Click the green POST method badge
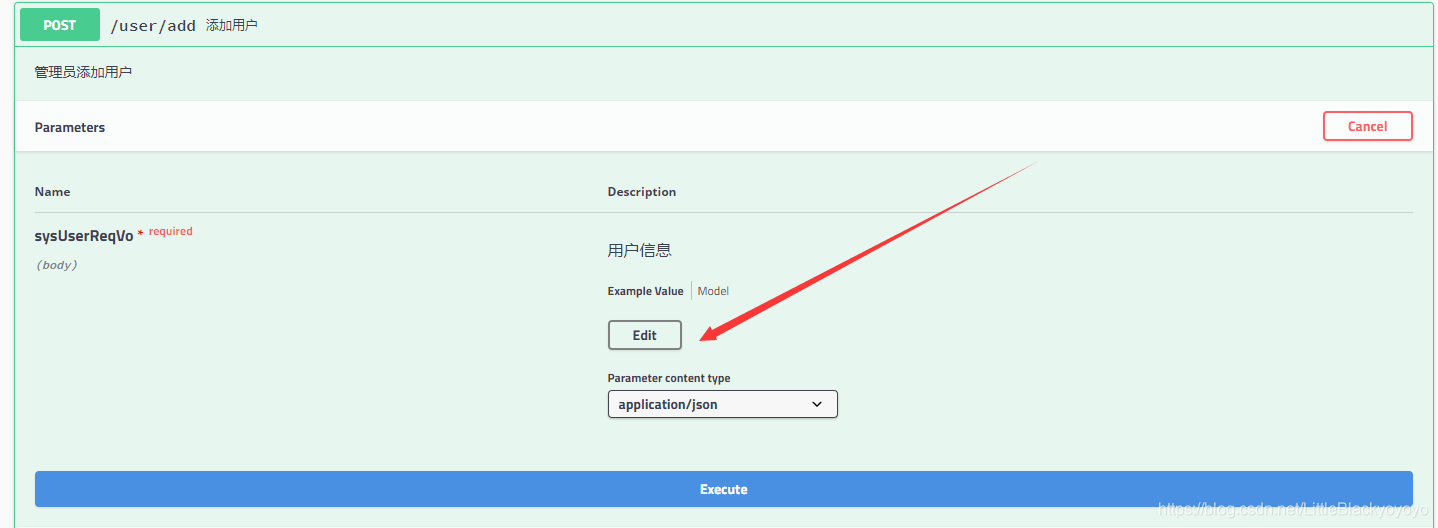This screenshot has width=1438, height=528. pos(60,25)
